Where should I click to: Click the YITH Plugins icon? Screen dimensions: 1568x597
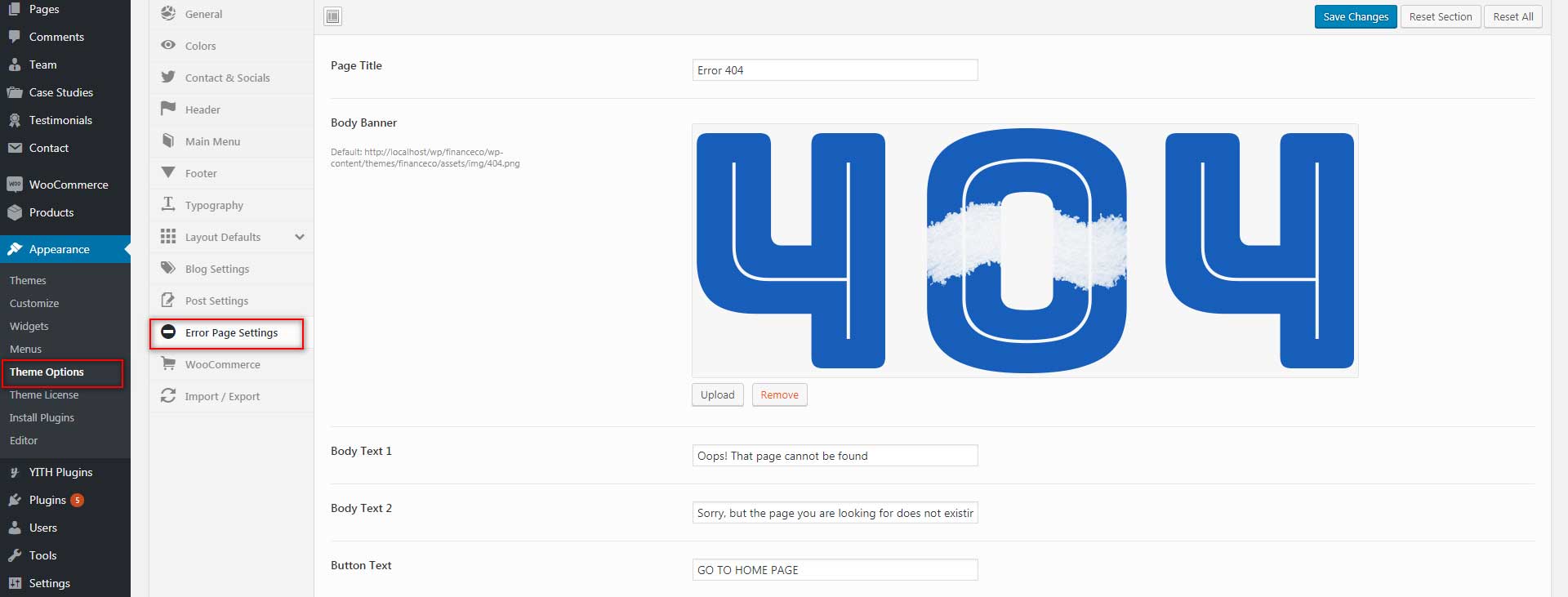15,472
